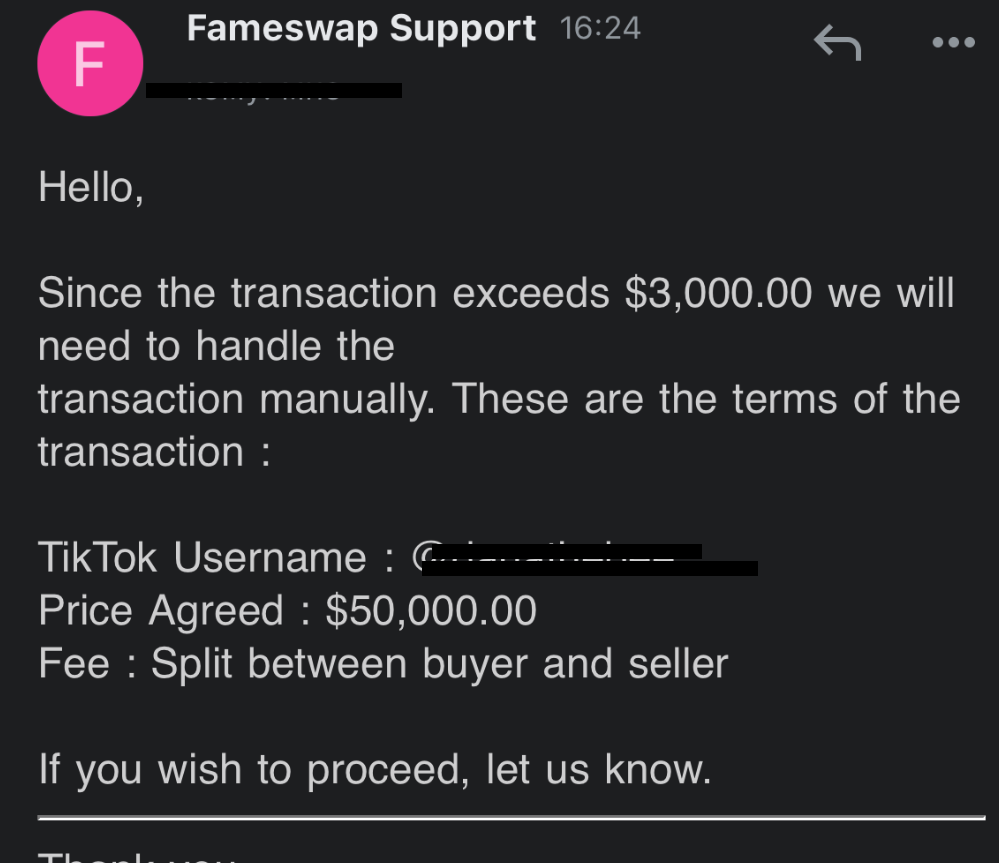Click the TikTok Username label

coord(202,557)
